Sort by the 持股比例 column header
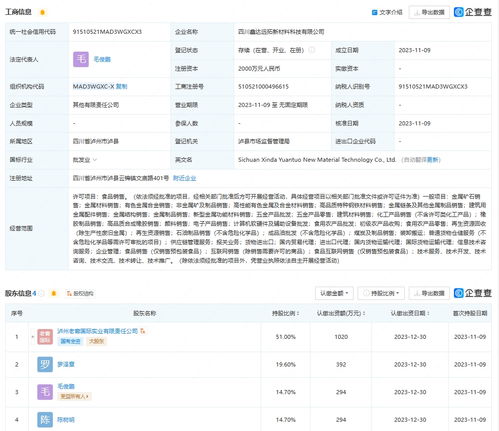 (x=286, y=313)
